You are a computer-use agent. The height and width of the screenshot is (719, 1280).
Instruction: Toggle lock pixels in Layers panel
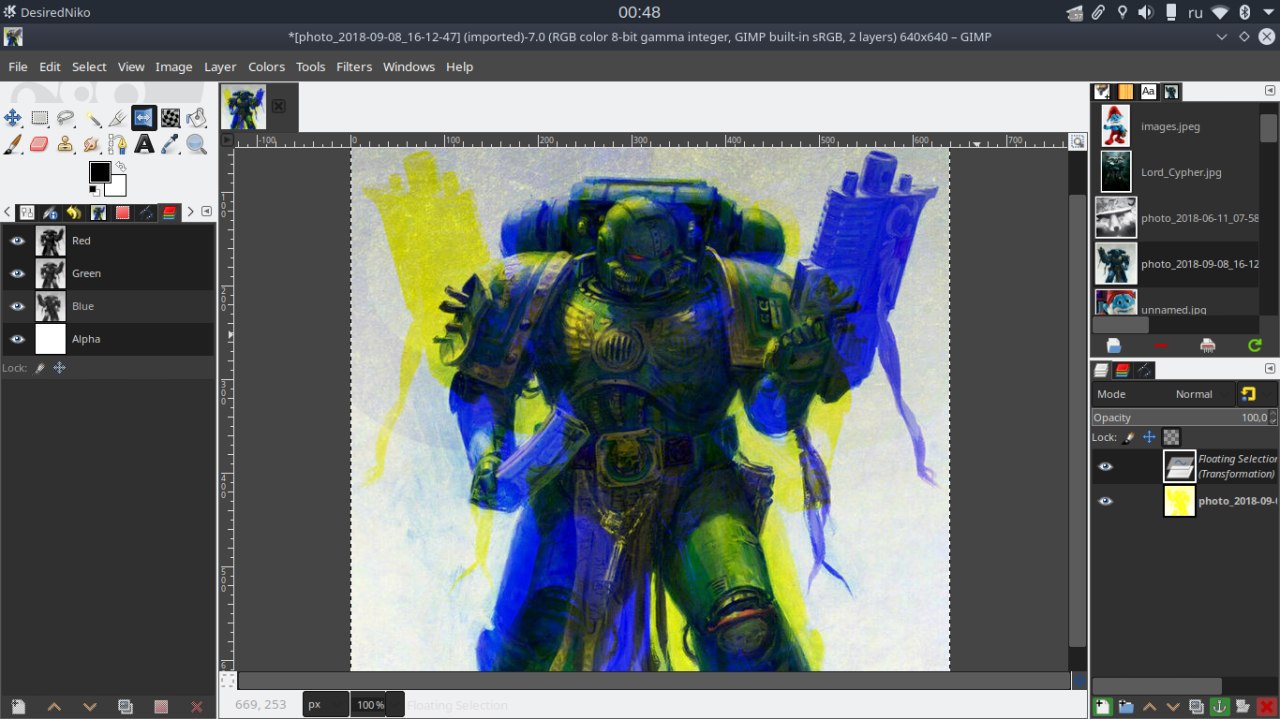[1128, 437]
